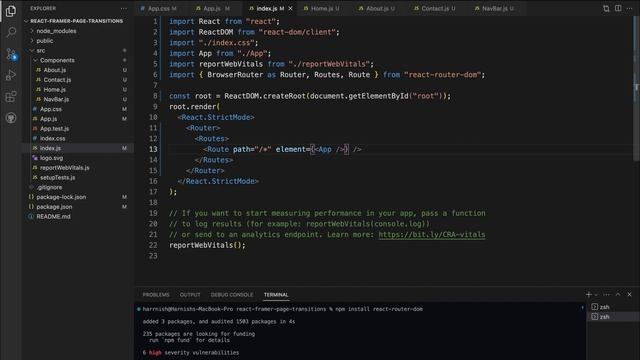This screenshot has width=640, height=360.
Task: Open the GitHub view in activity bar
Action: click(11, 118)
